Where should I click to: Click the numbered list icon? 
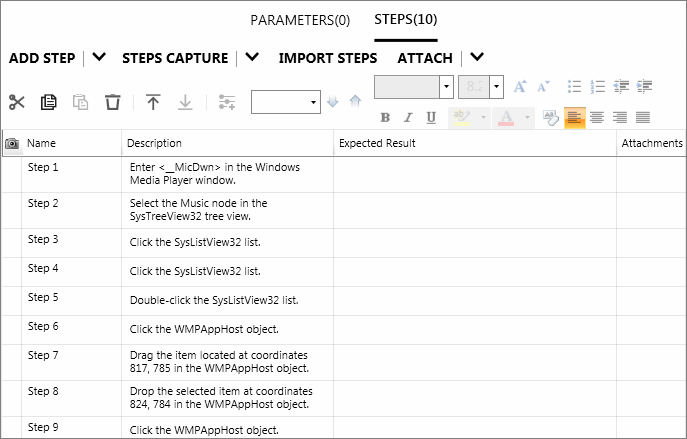pyautogui.click(x=598, y=87)
